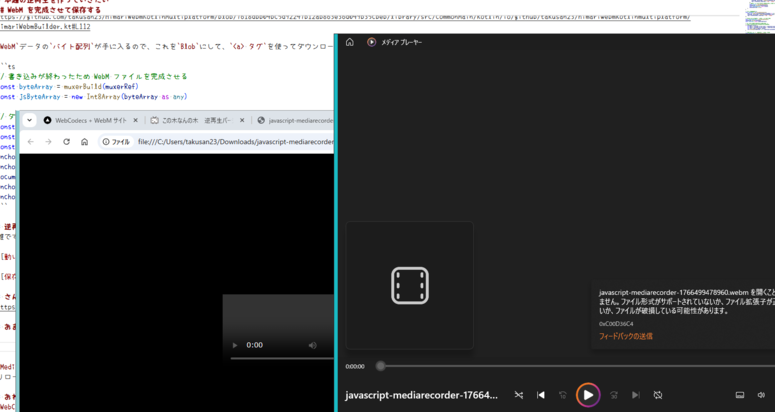Click the Media Player seek bar
This screenshot has width=775, height=412.
560,366
